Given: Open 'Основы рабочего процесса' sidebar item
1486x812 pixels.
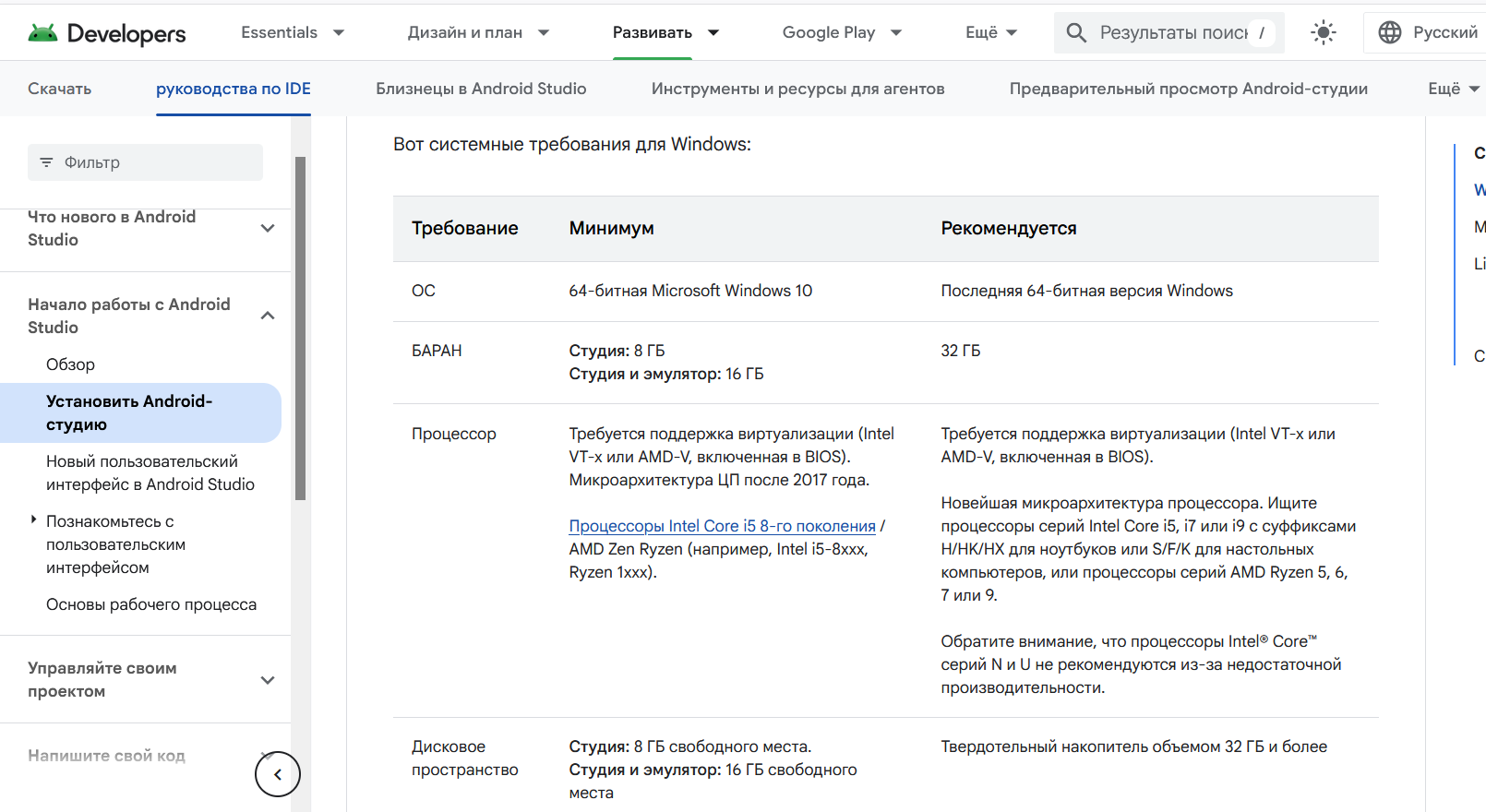Looking at the screenshot, I should 151,604.
